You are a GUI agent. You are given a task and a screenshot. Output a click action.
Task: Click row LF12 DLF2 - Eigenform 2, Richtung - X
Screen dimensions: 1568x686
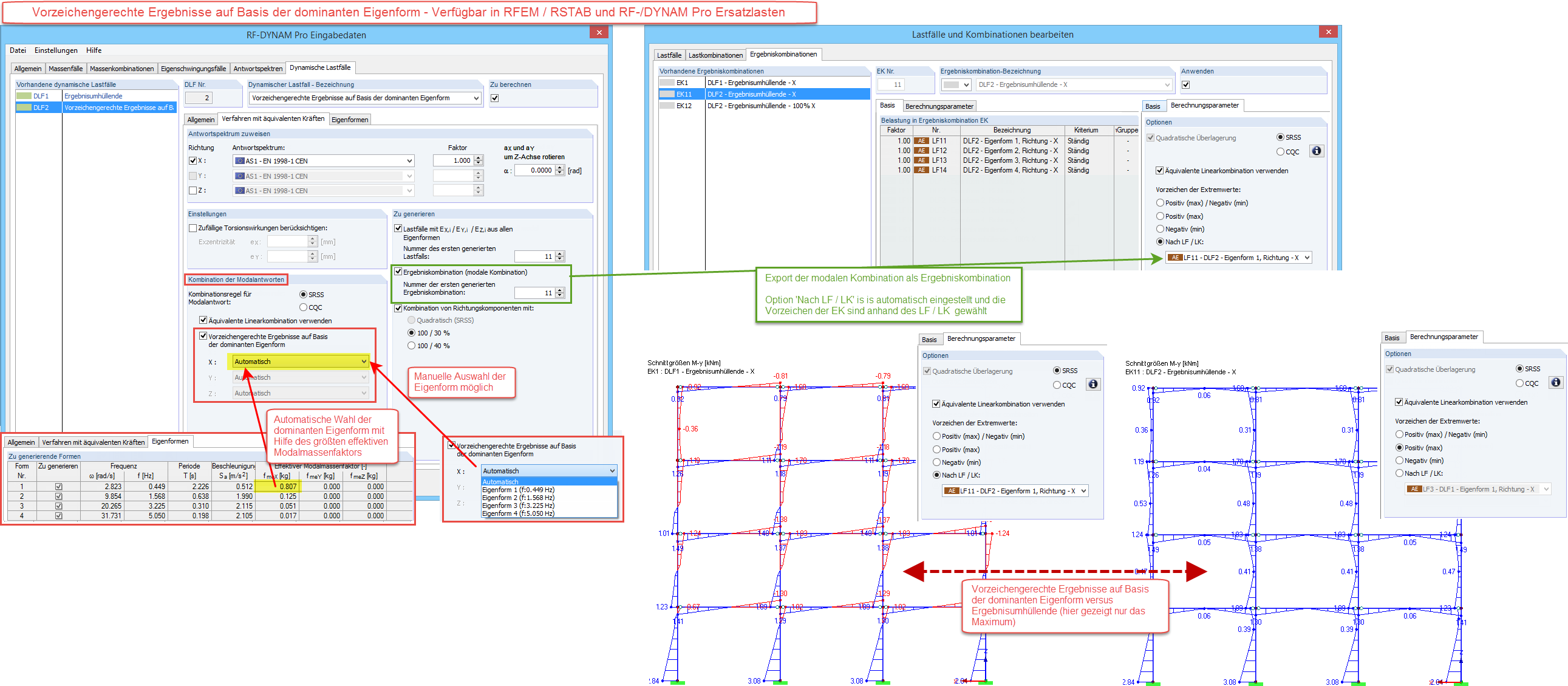pyautogui.click(x=1009, y=151)
